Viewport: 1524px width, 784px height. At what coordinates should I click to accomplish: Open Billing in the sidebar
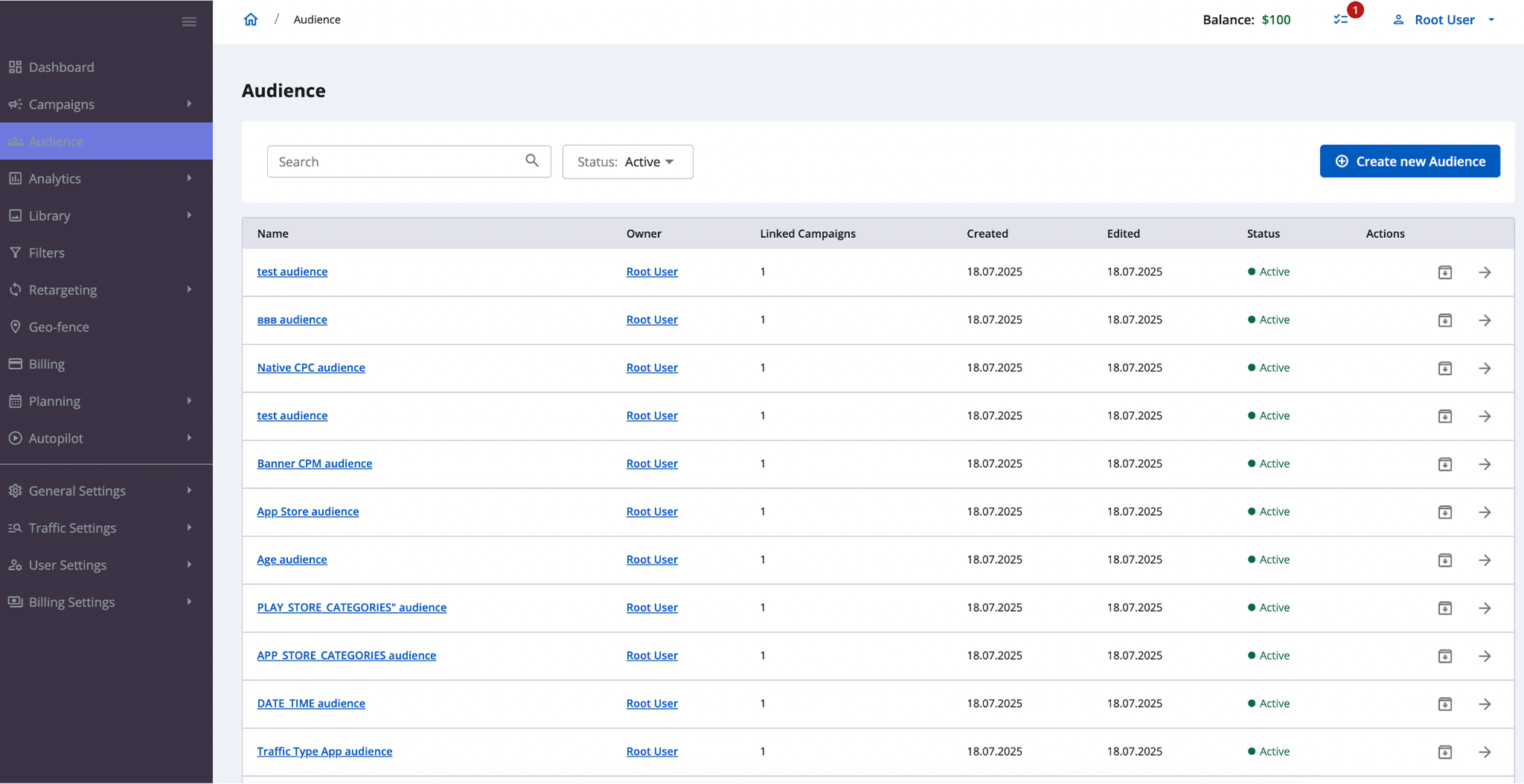[106, 364]
